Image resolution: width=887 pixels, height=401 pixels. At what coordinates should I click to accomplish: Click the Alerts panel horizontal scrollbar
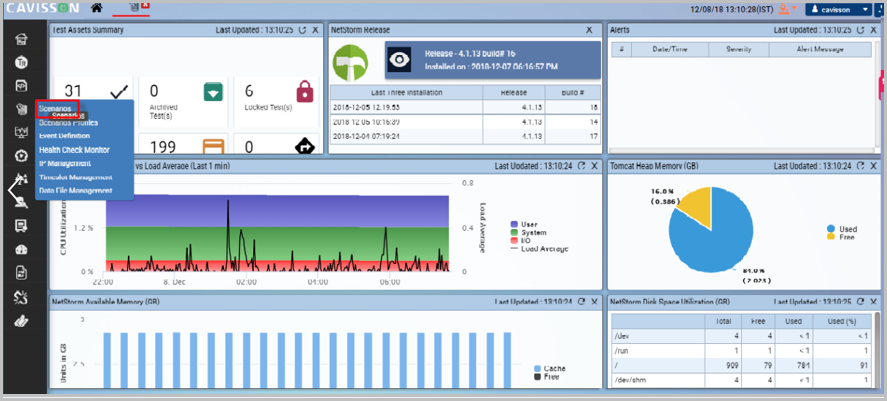[741, 150]
